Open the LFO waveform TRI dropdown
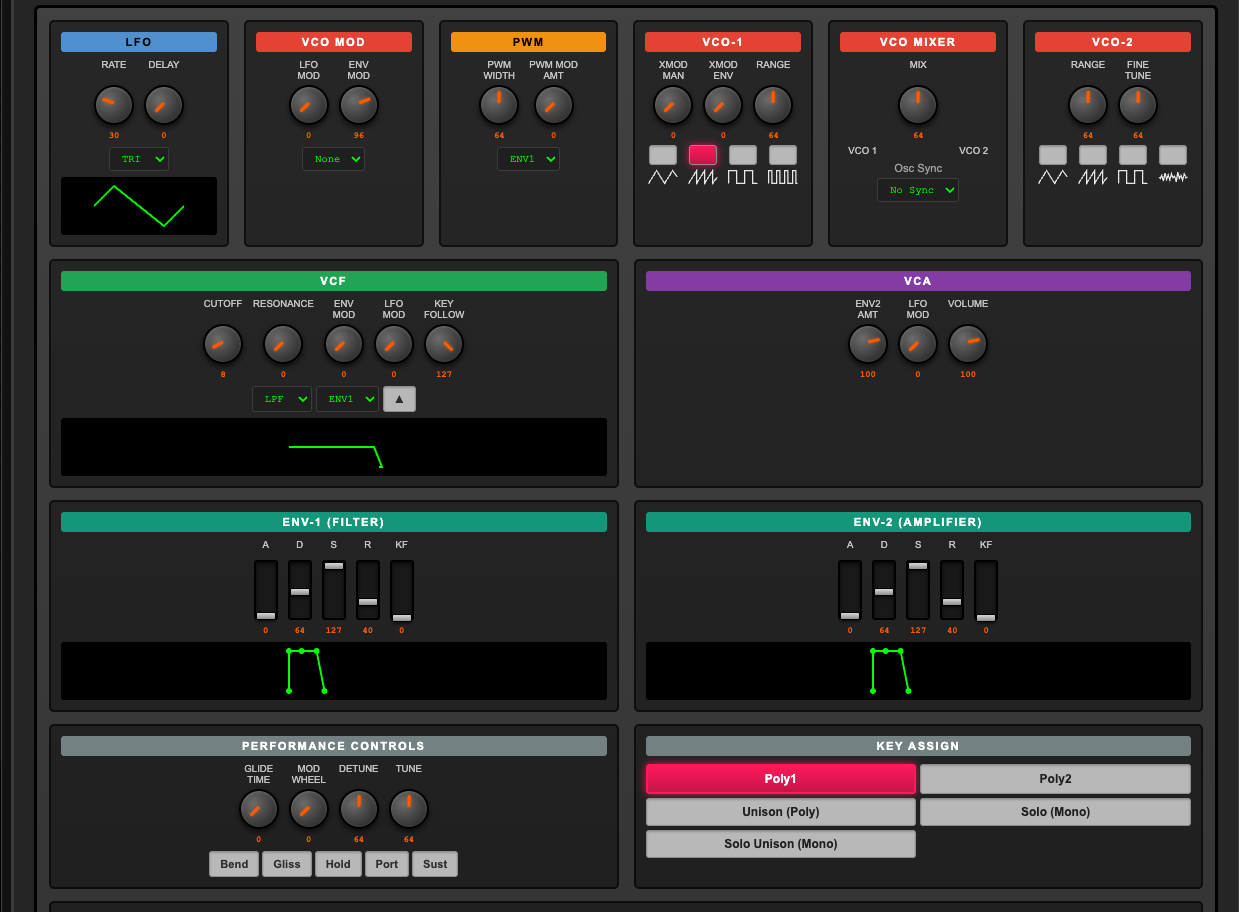1239x912 pixels. click(x=139, y=159)
